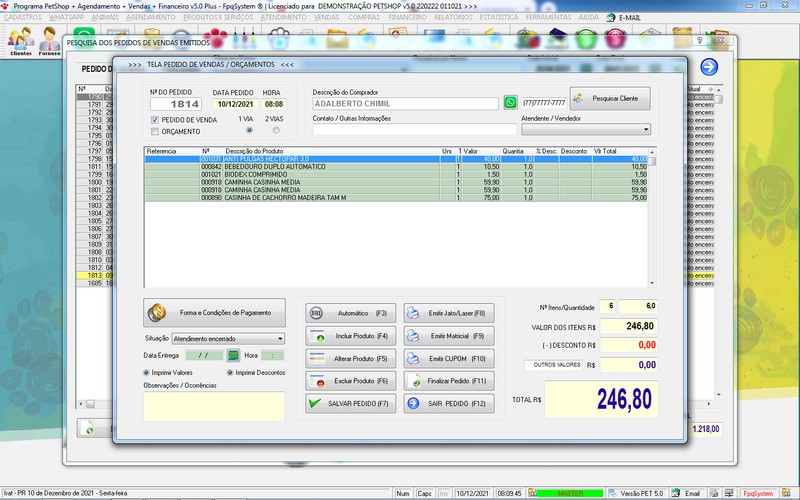The width and height of the screenshot is (800, 500).
Task: Open the PRODUTOS E SERVIÇOS menu
Action: pos(218,17)
